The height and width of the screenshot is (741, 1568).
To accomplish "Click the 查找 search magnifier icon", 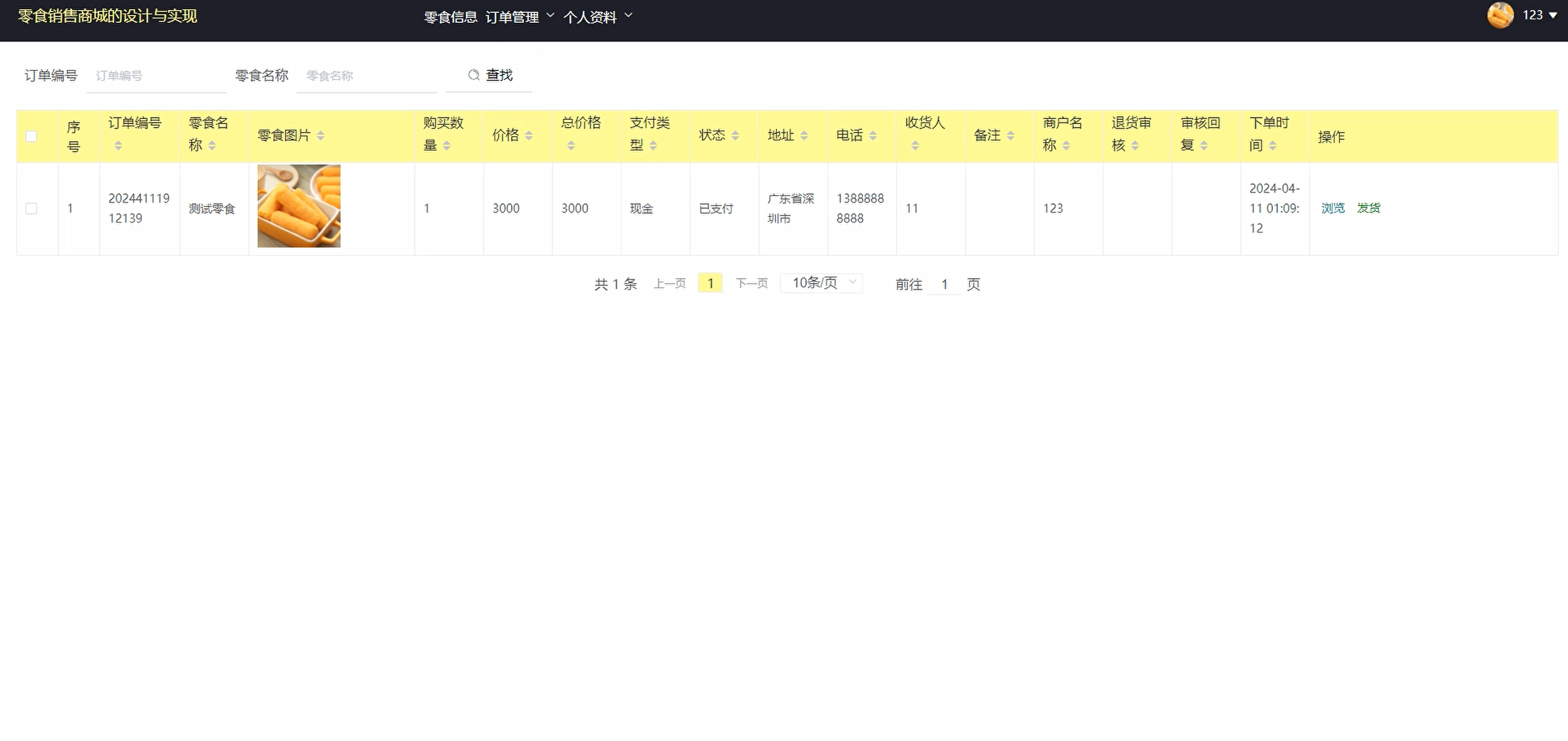I will point(474,75).
